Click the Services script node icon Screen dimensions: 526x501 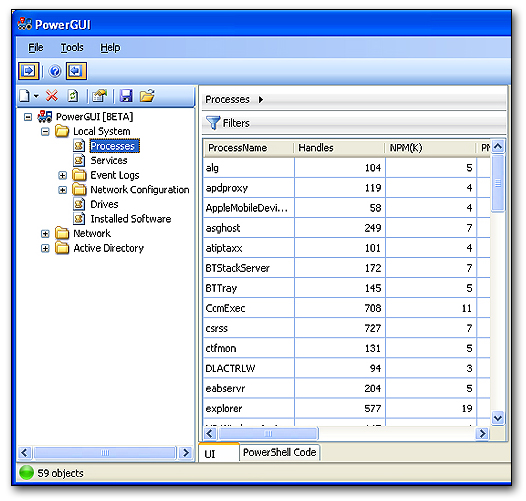point(79,160)
